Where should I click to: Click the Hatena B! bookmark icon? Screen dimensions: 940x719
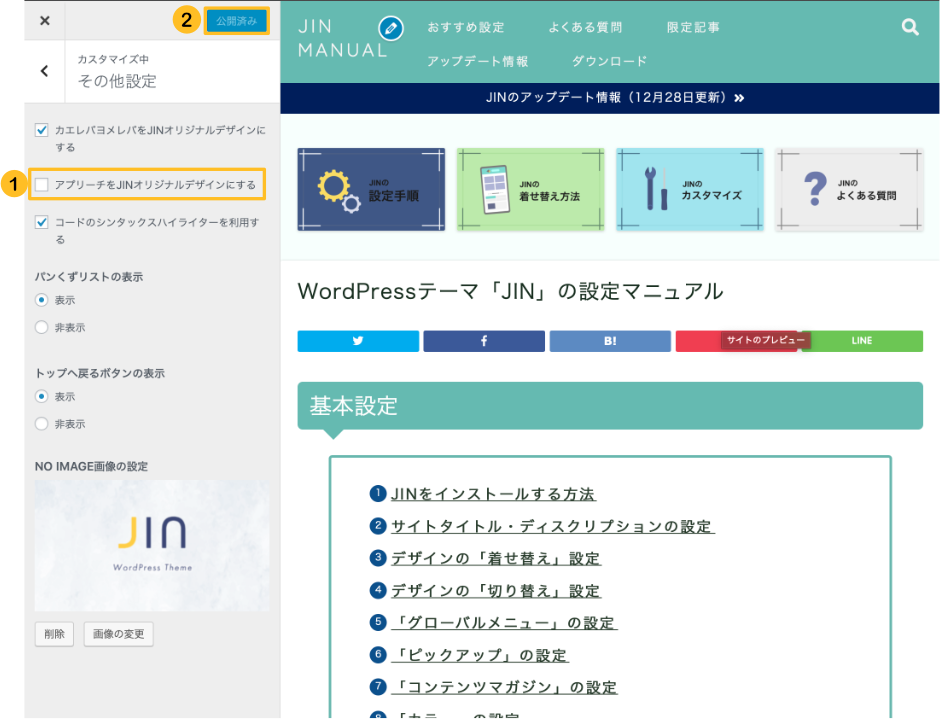(610, 340)
